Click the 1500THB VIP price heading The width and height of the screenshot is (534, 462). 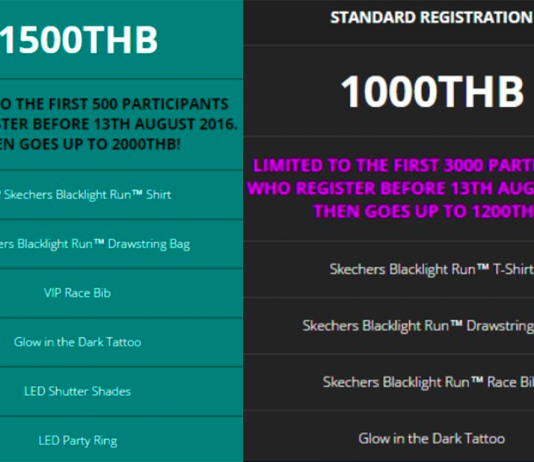pos(79,40)
